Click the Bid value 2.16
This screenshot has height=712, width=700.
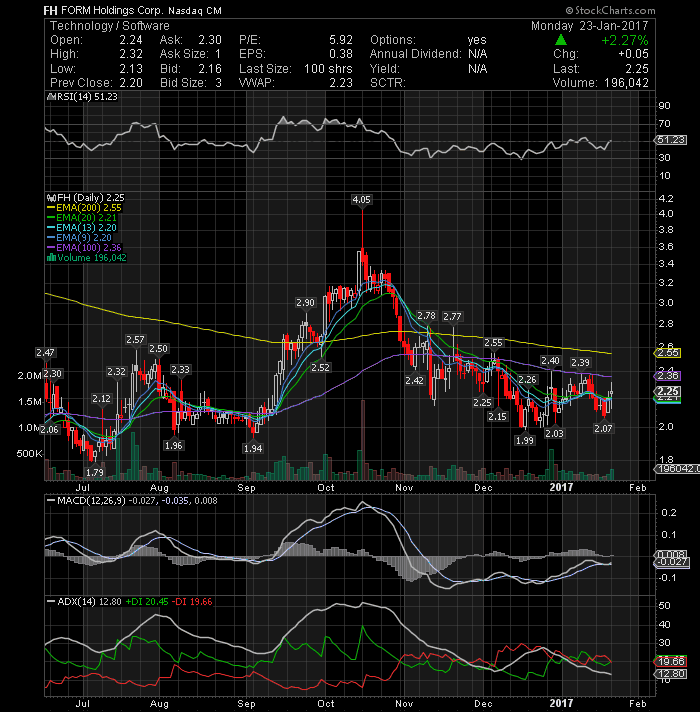pyautogui.click(x=210, y=69)
